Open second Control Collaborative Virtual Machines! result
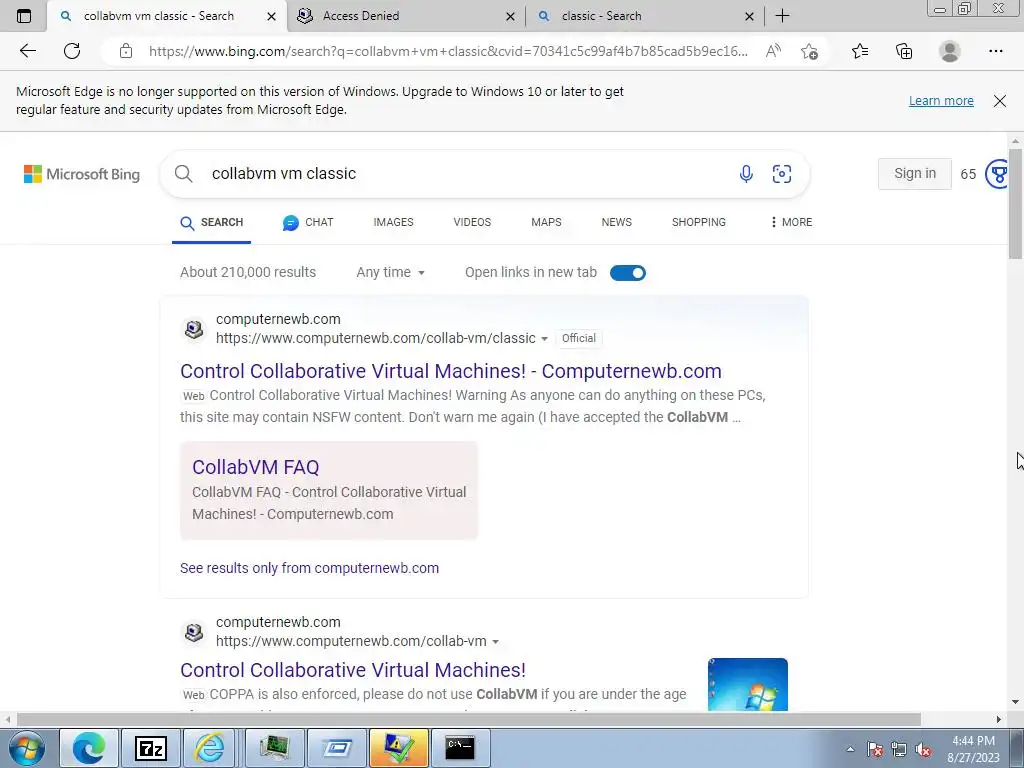 353,670
